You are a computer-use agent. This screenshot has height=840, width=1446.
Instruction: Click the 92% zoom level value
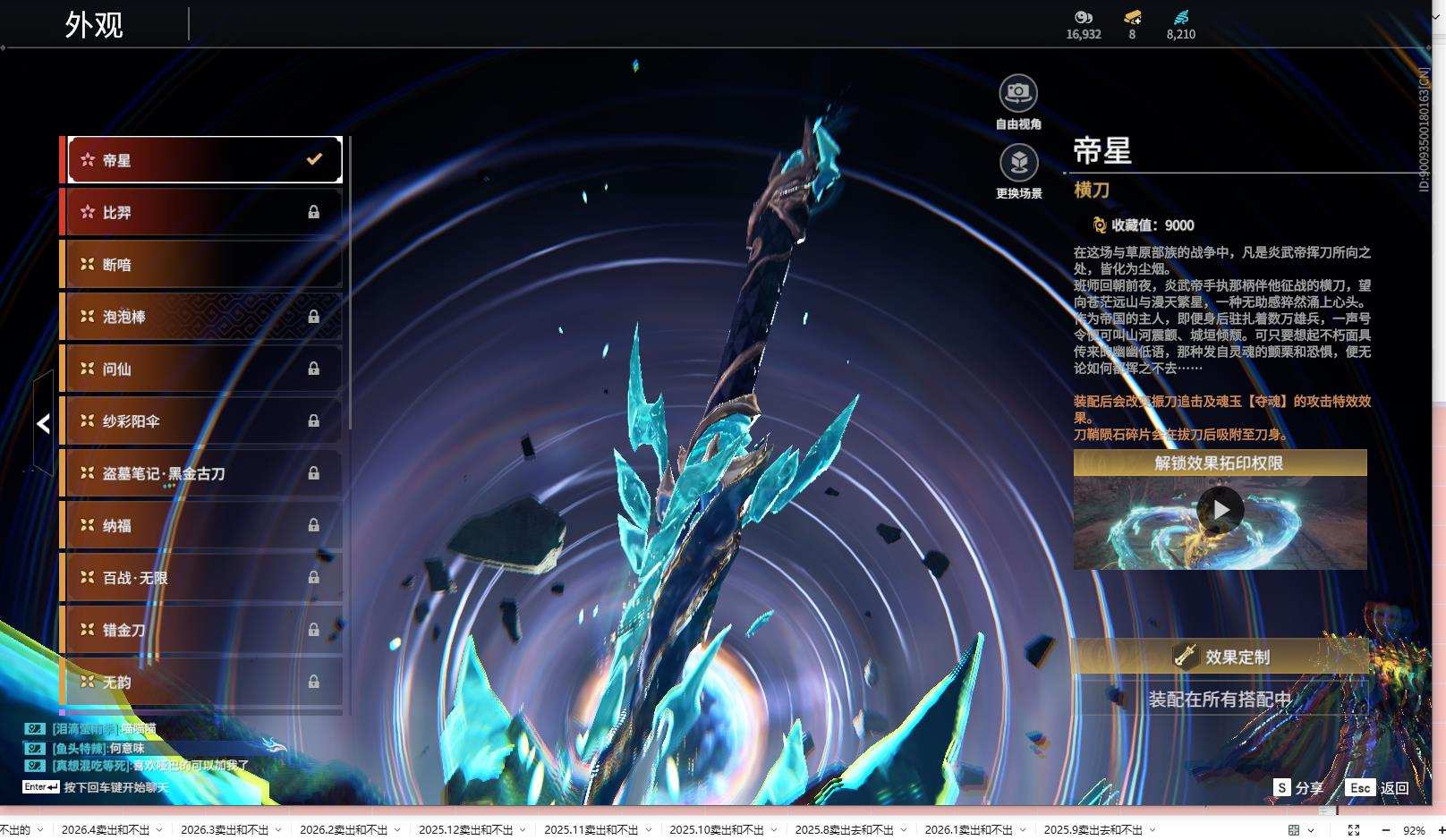(1414, 830)
